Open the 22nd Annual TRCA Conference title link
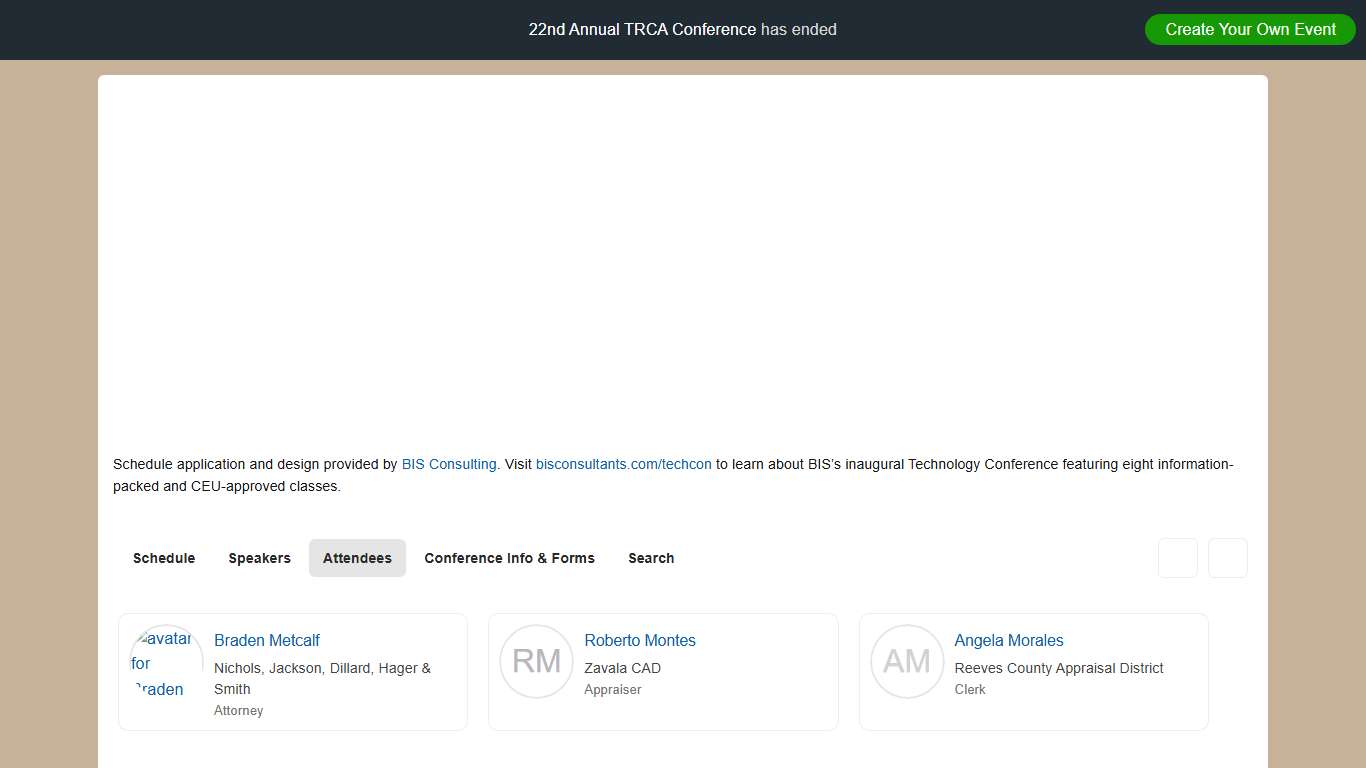1366x768 pixels. (x=642, y=30)
